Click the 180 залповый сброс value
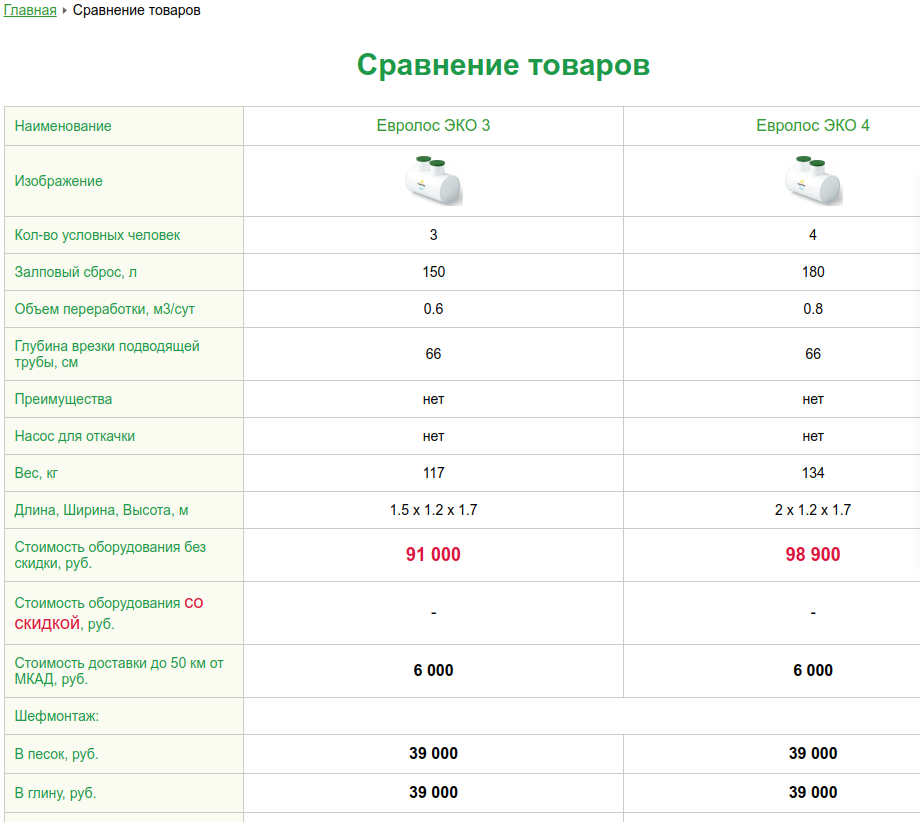The height and width of the screenshot is (822, 920). (x=813, y=272)
